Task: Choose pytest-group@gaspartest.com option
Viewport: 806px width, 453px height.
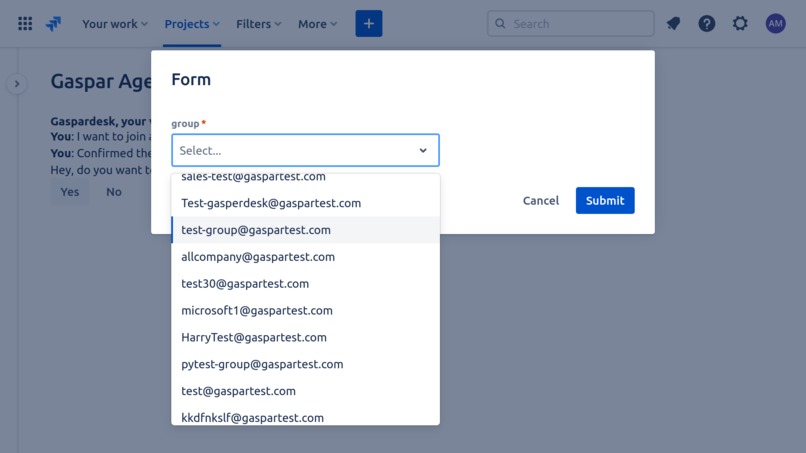Action: [305, 364]
